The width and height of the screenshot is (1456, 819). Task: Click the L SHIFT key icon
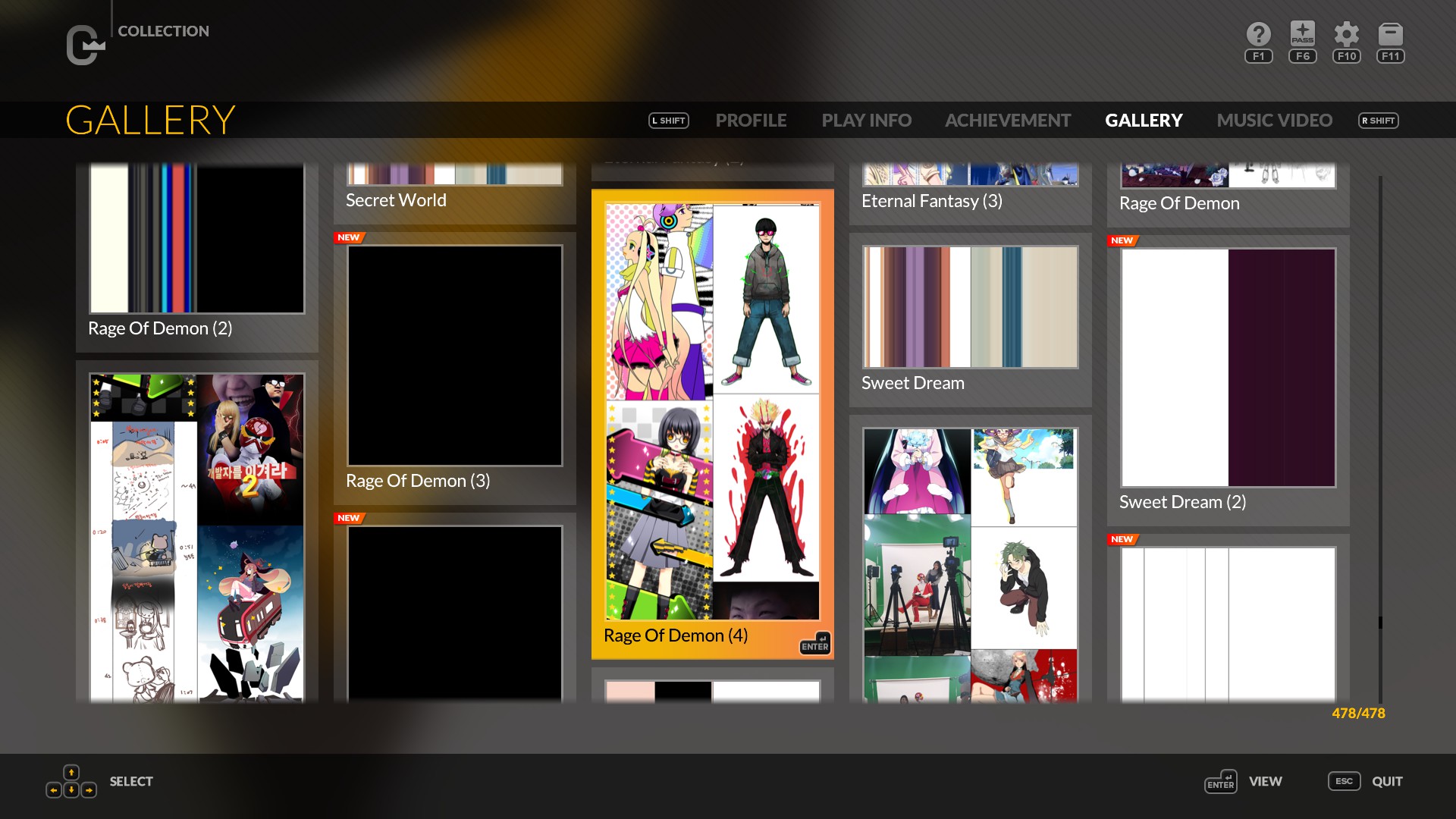[669, 121]
